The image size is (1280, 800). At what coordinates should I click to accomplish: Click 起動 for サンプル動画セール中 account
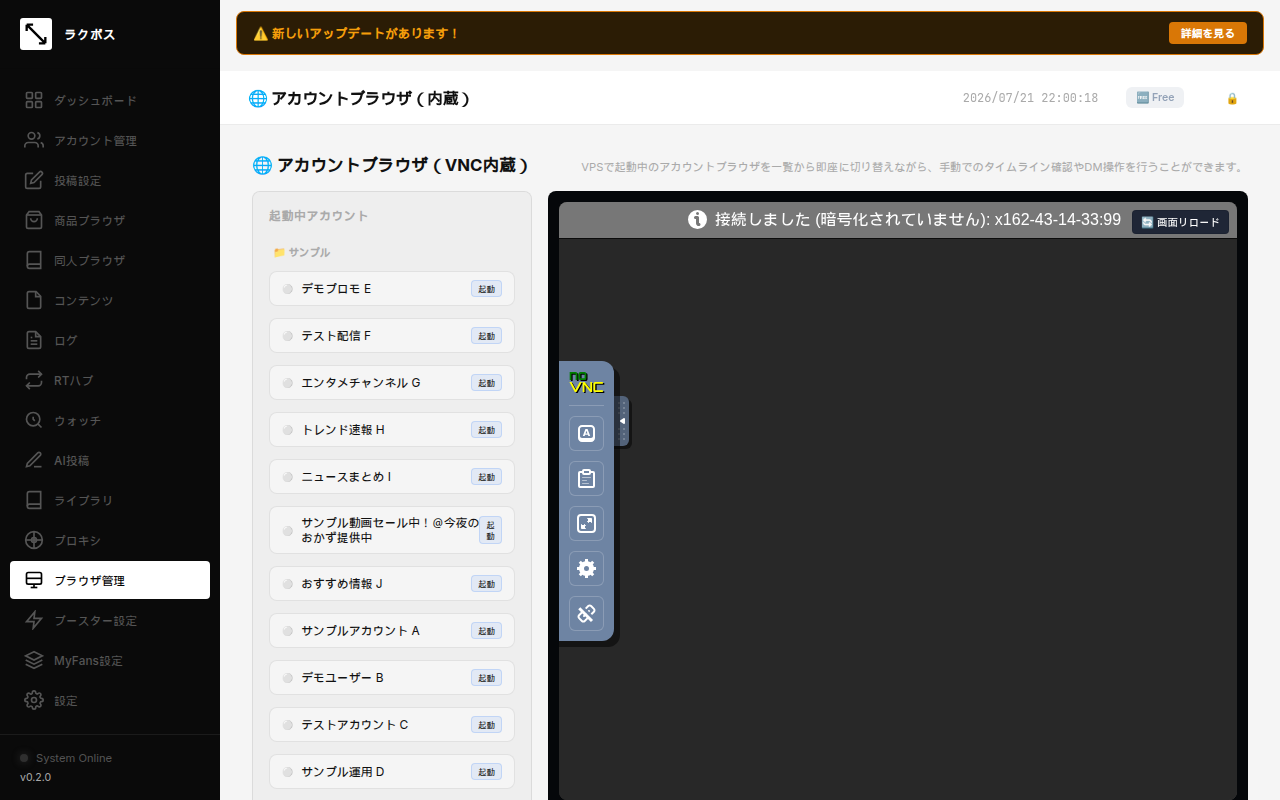(x=491, y=530)
